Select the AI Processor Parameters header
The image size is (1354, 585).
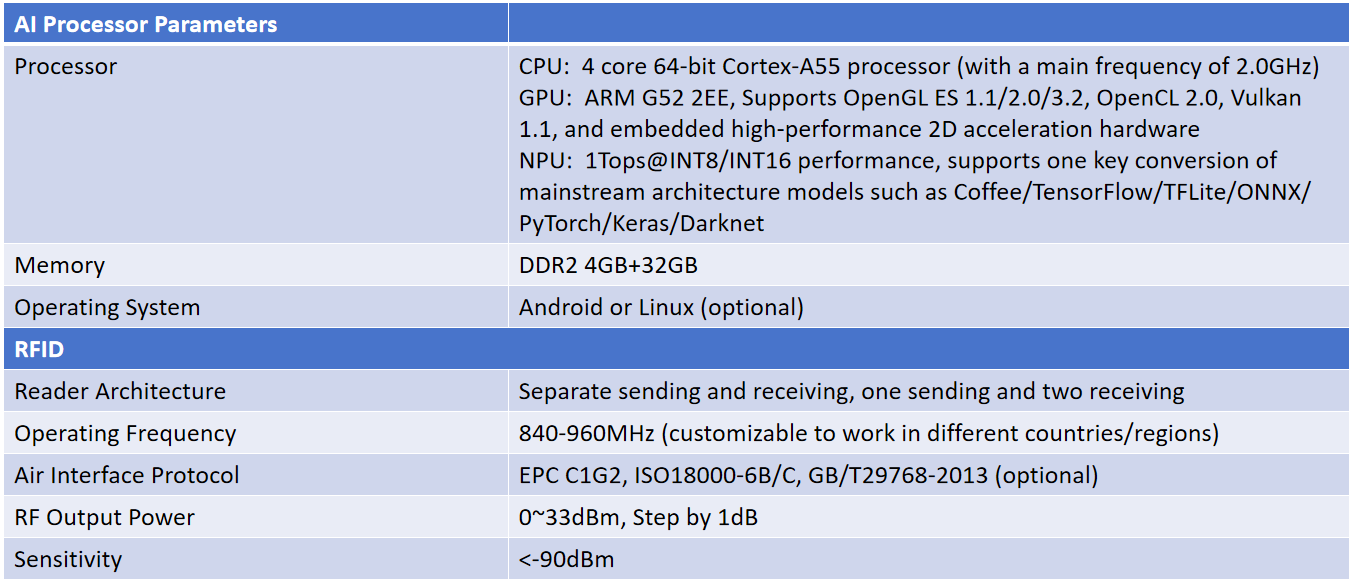click(x=146, y=24)
